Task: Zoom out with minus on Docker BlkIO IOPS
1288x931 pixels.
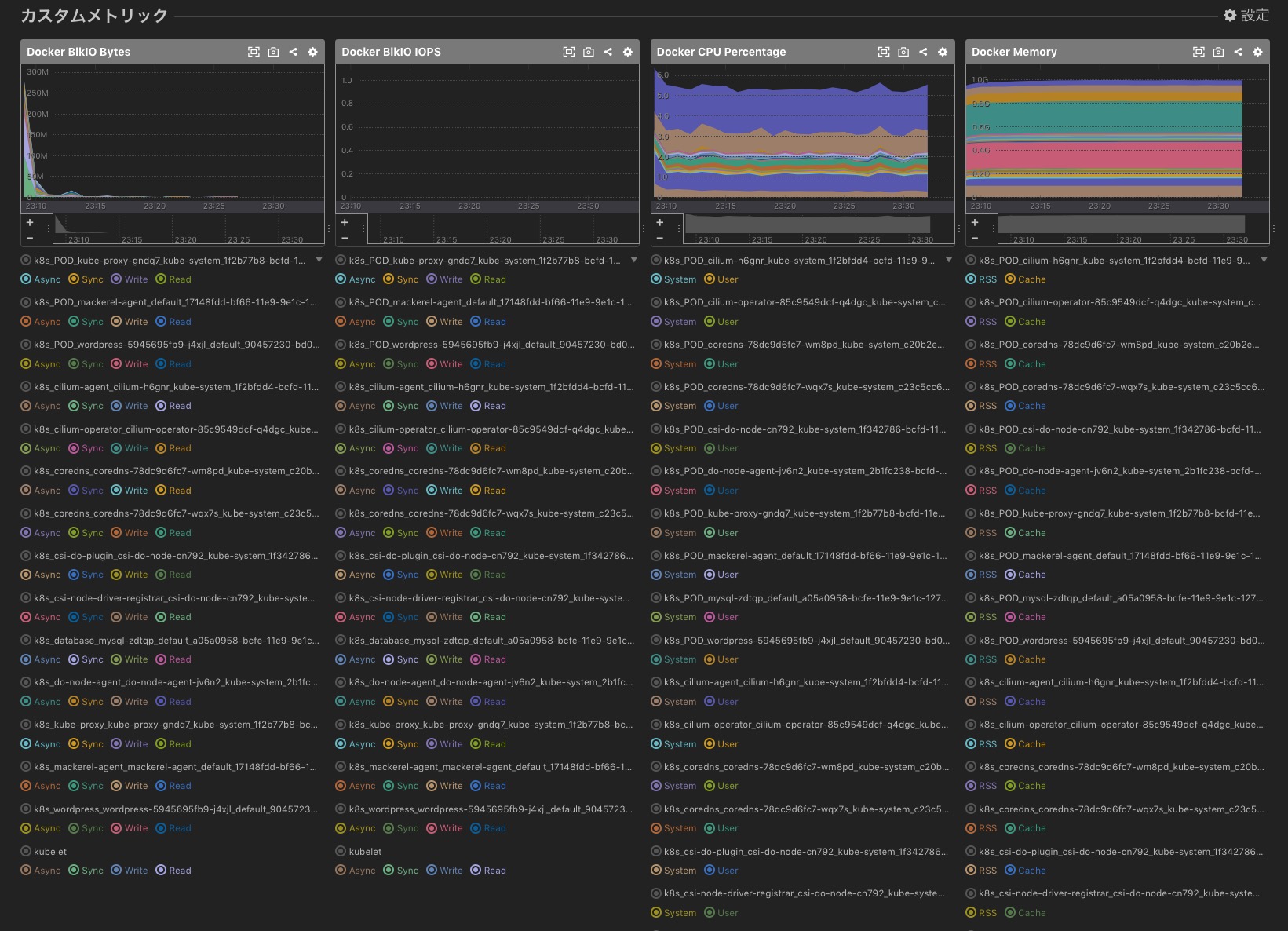Action: 345,237
